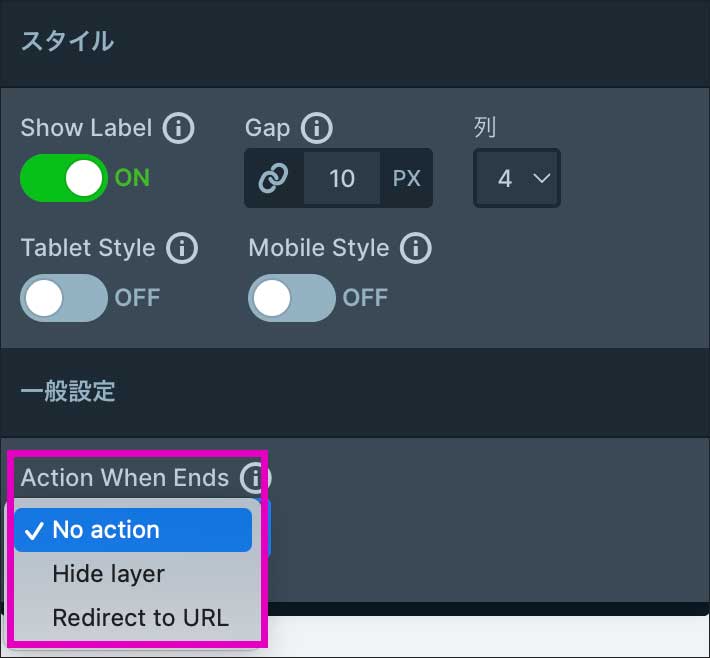Viewport: 710px width, 658px height.
Task: Click the Mobile Style text label
Action: pos(318,248)
